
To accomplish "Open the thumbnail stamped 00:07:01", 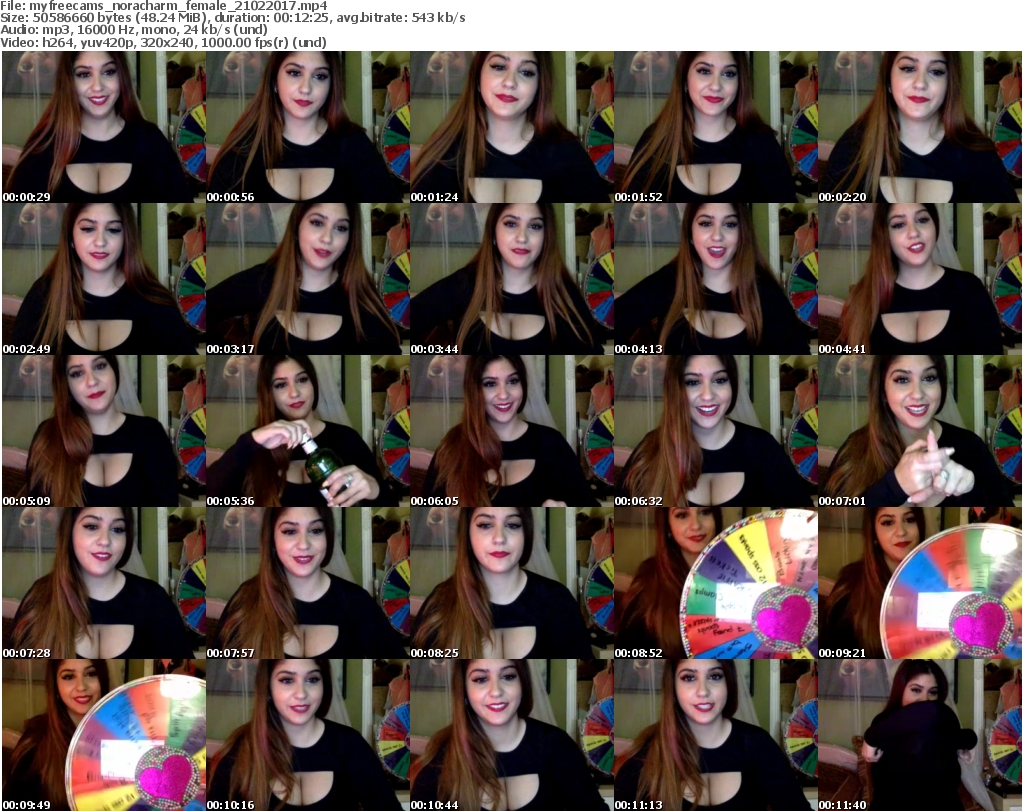I will (x=920, y=431).
